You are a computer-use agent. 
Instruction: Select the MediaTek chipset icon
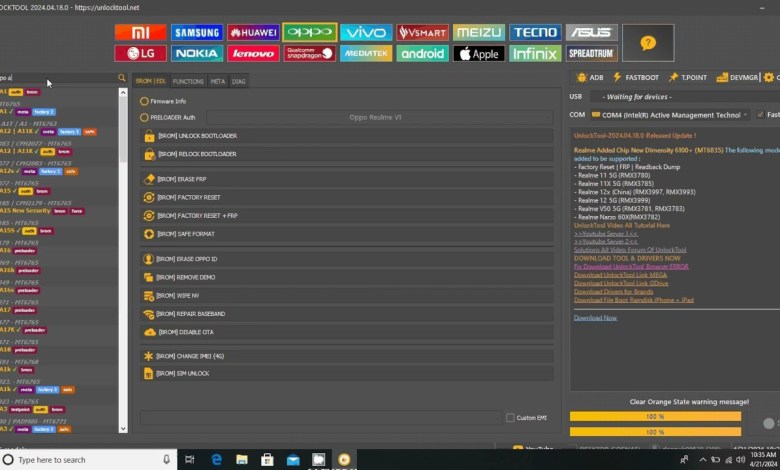coord(366,53)
